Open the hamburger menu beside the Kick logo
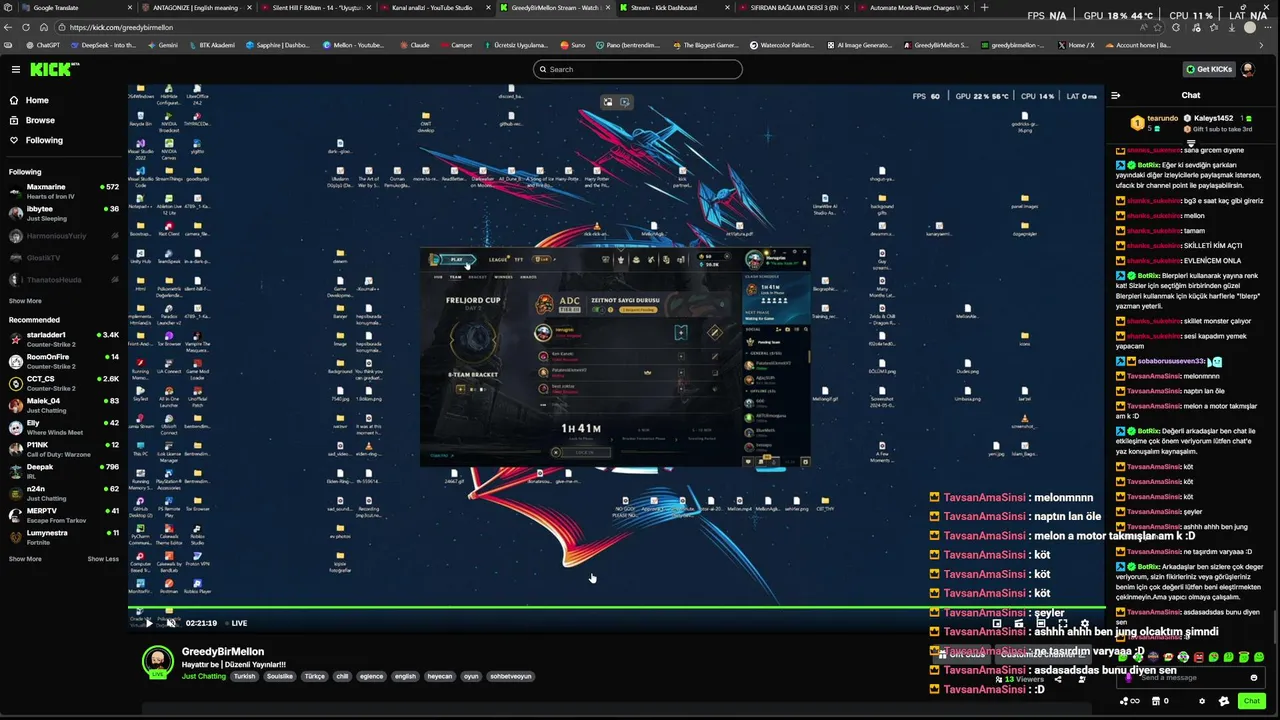The image size is (1280, 720). point(16,69)
